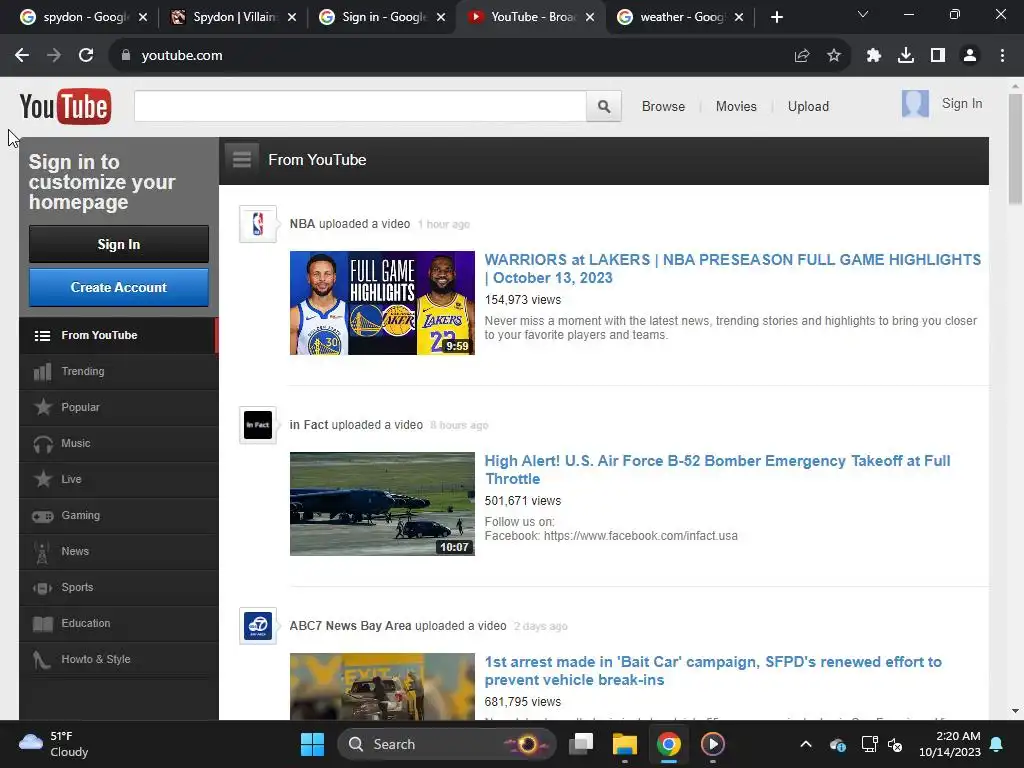Open the Browse link in the header
This screenshot has height=768, width=1024.
(x=663, y=106)
